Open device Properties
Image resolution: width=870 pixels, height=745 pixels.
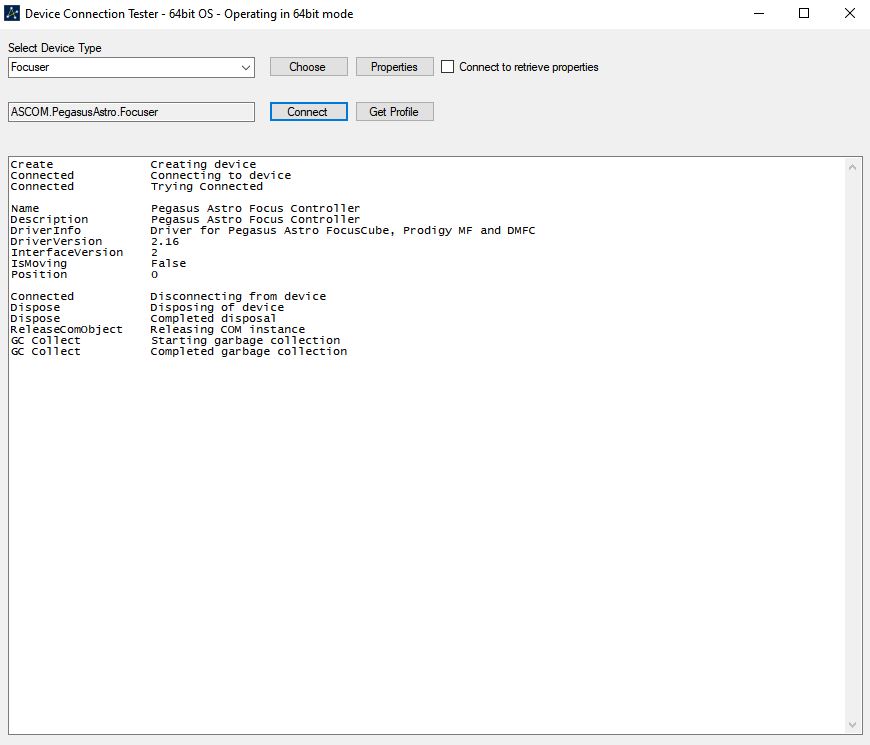coord(394,67)
